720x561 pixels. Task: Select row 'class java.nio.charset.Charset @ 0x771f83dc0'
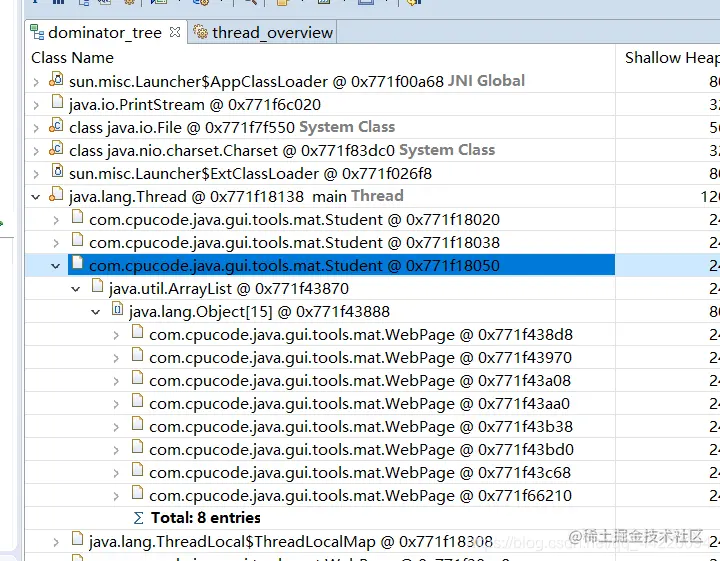(372, 151)
